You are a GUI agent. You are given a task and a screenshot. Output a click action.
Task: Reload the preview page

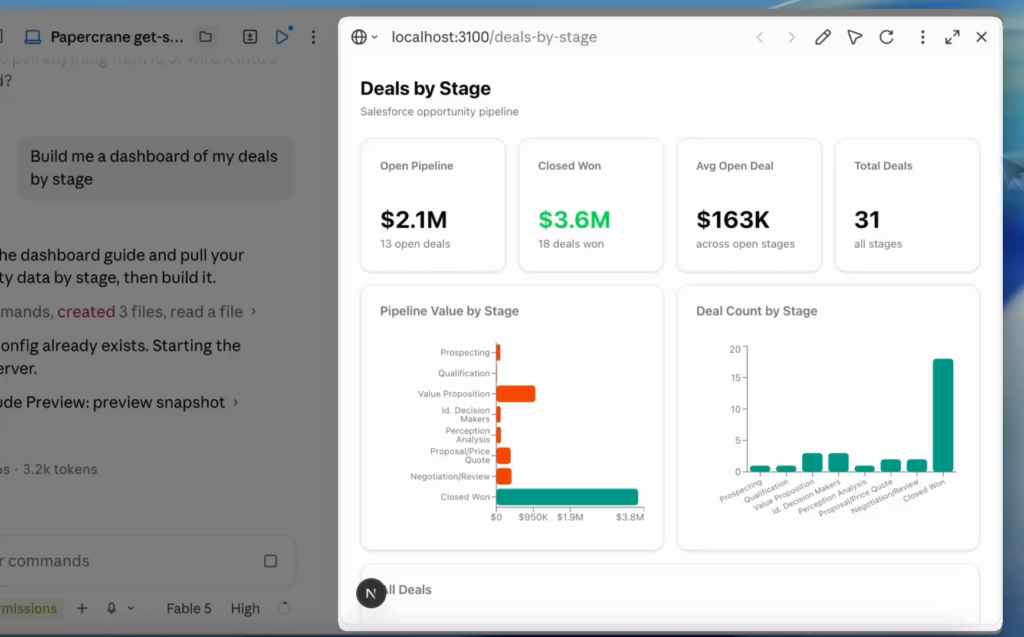pyautogui.click(x=886, y=37)
